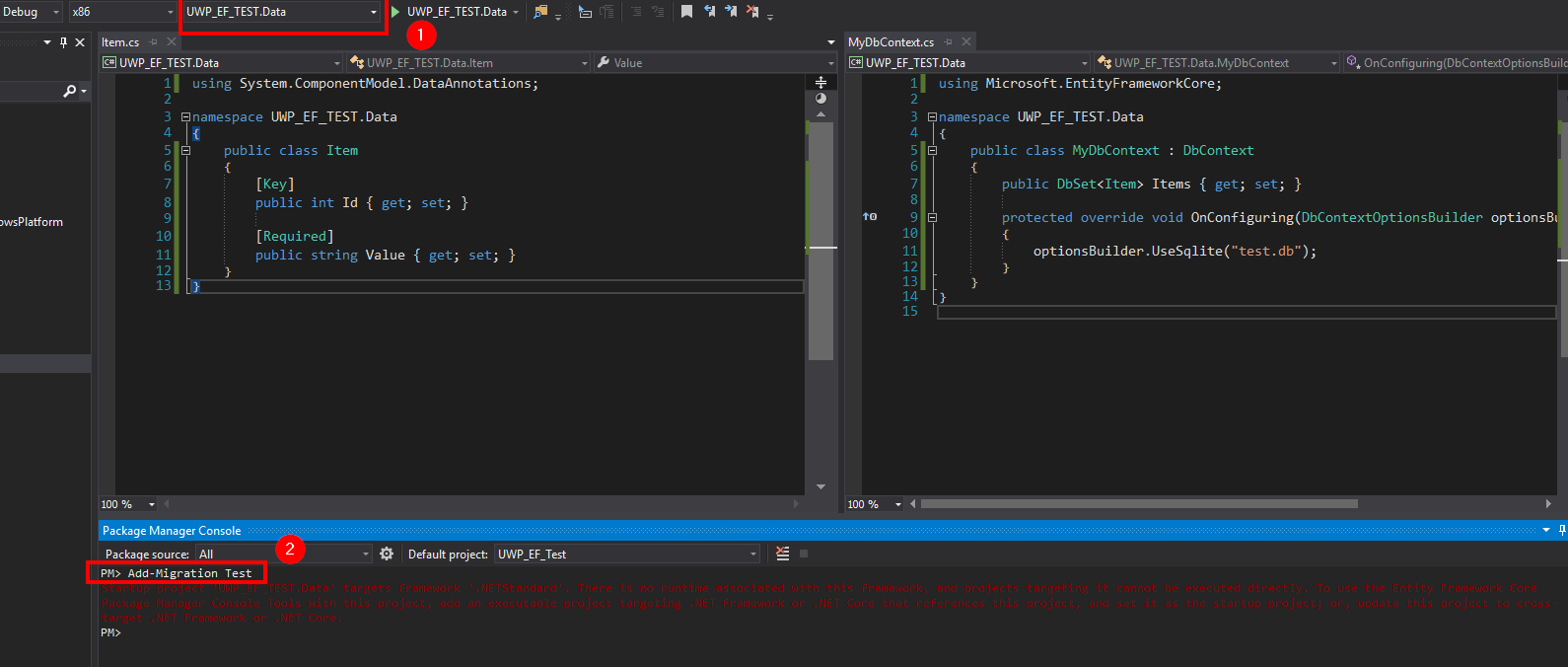The height and width of the screenshot is (667, 1568).
Task: Clear all bookmarks icon
Action: click(752, 12)
